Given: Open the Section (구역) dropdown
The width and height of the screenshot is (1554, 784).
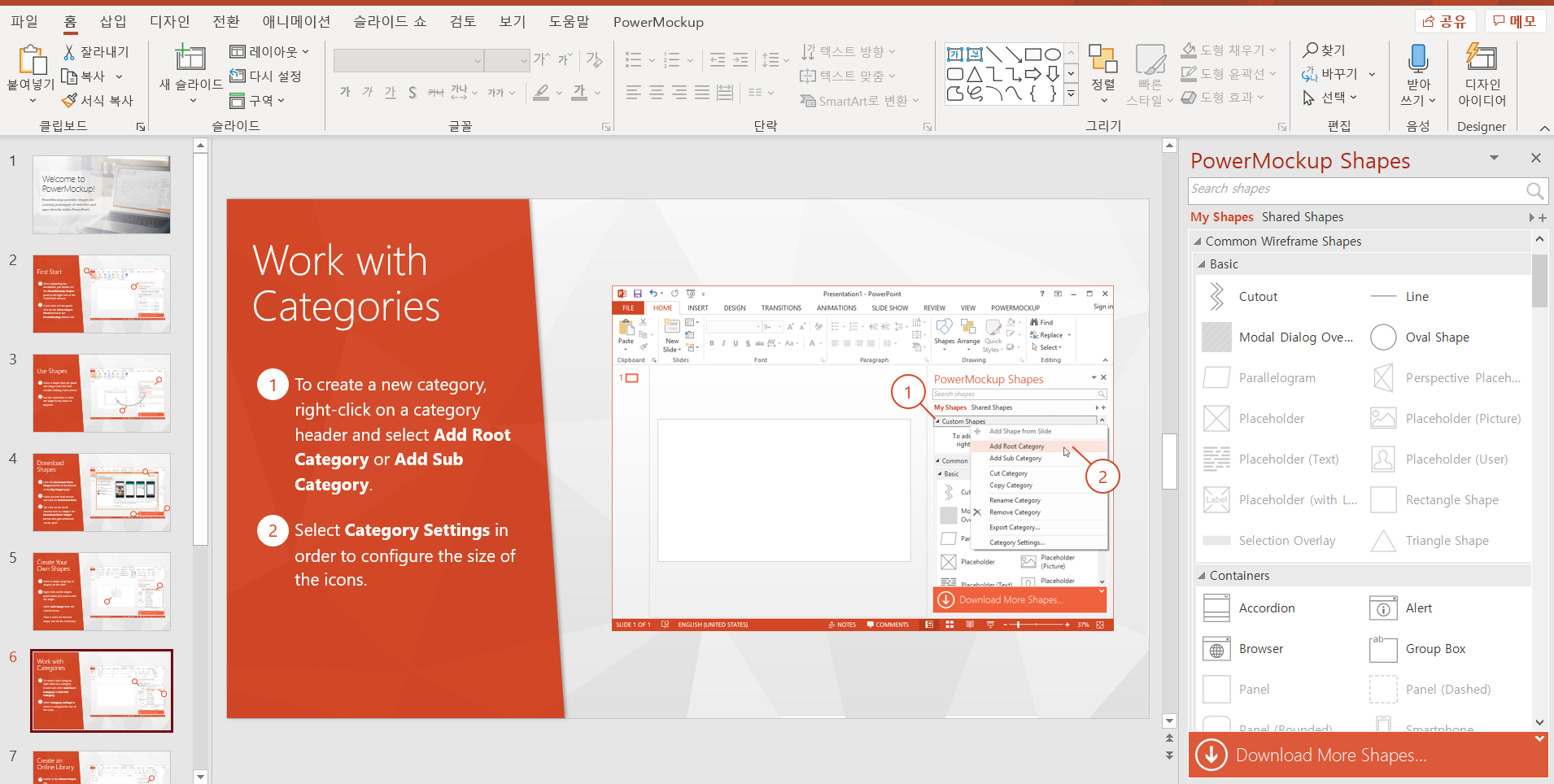Looking at the screenshot, I should tap(257, 100).
